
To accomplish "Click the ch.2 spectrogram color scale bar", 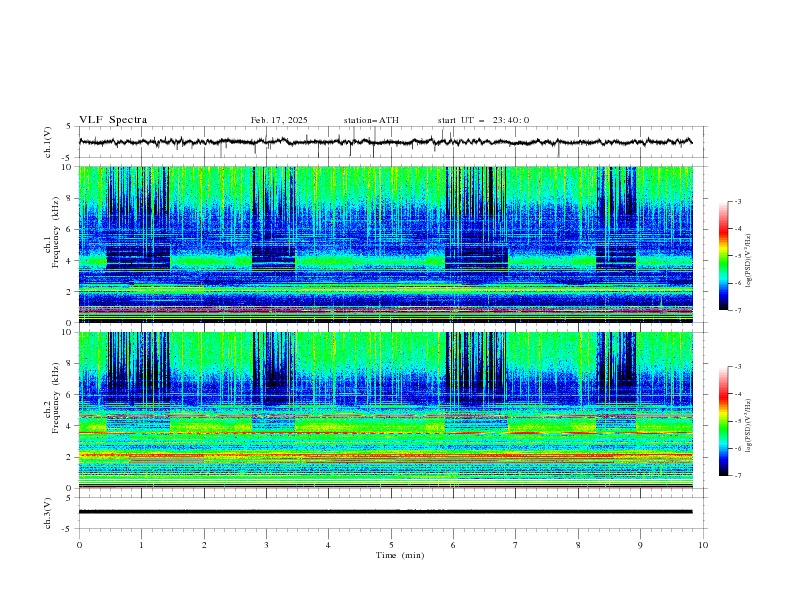I will (723, 421).
